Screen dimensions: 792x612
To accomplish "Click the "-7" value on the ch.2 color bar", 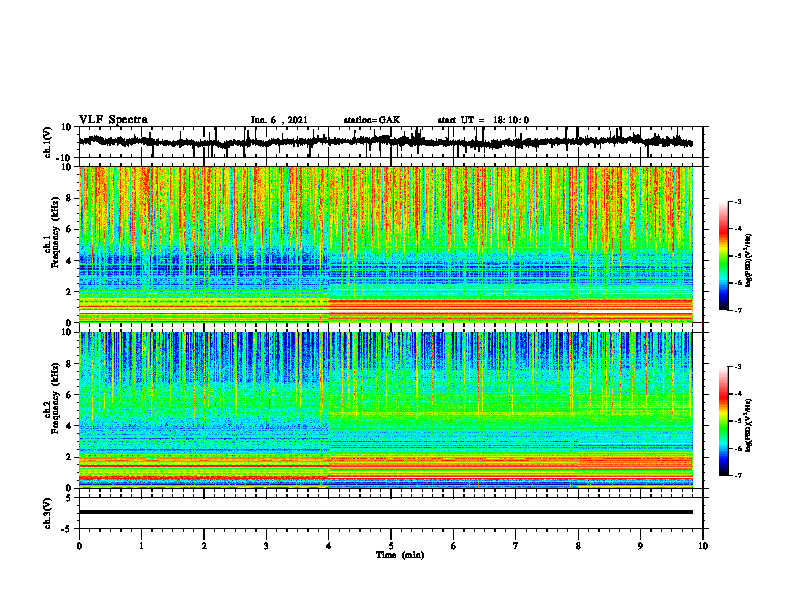I will tap(738, 475).
